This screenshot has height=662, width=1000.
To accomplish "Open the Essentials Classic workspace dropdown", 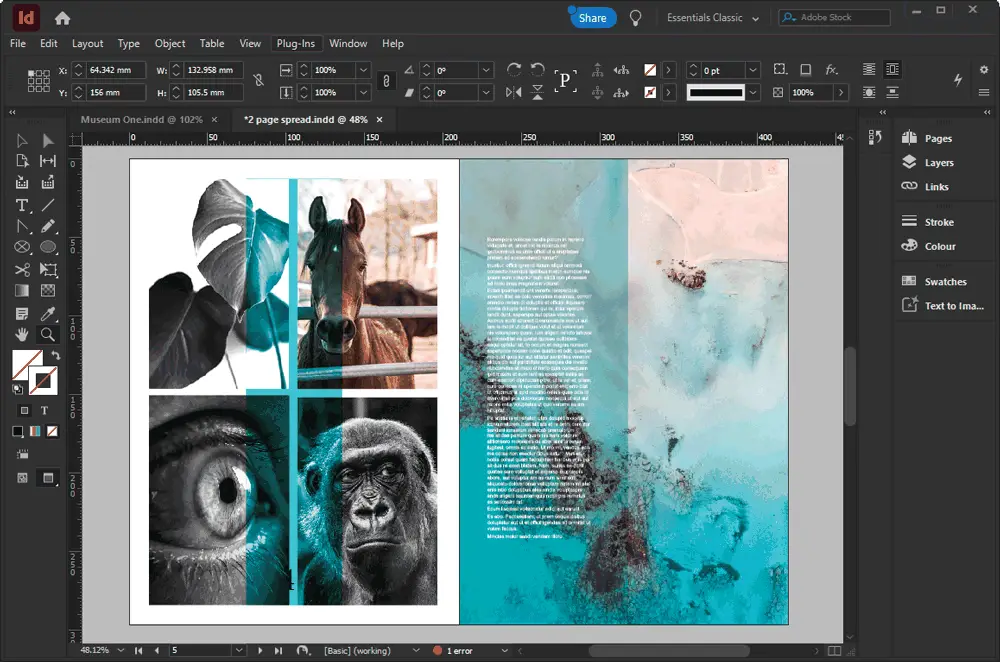I will (x=713, y=18).
